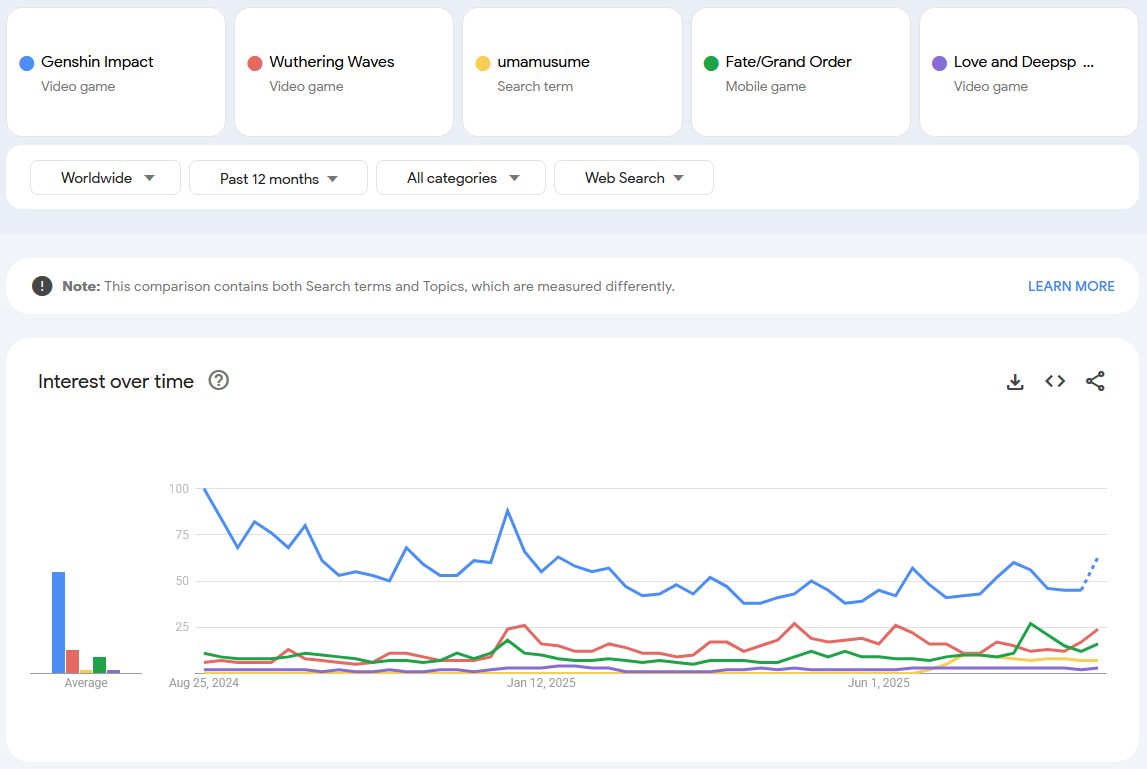Share the Interest over time chart
This screenshot has height=769, width=1147.
tap(1095, 381)
